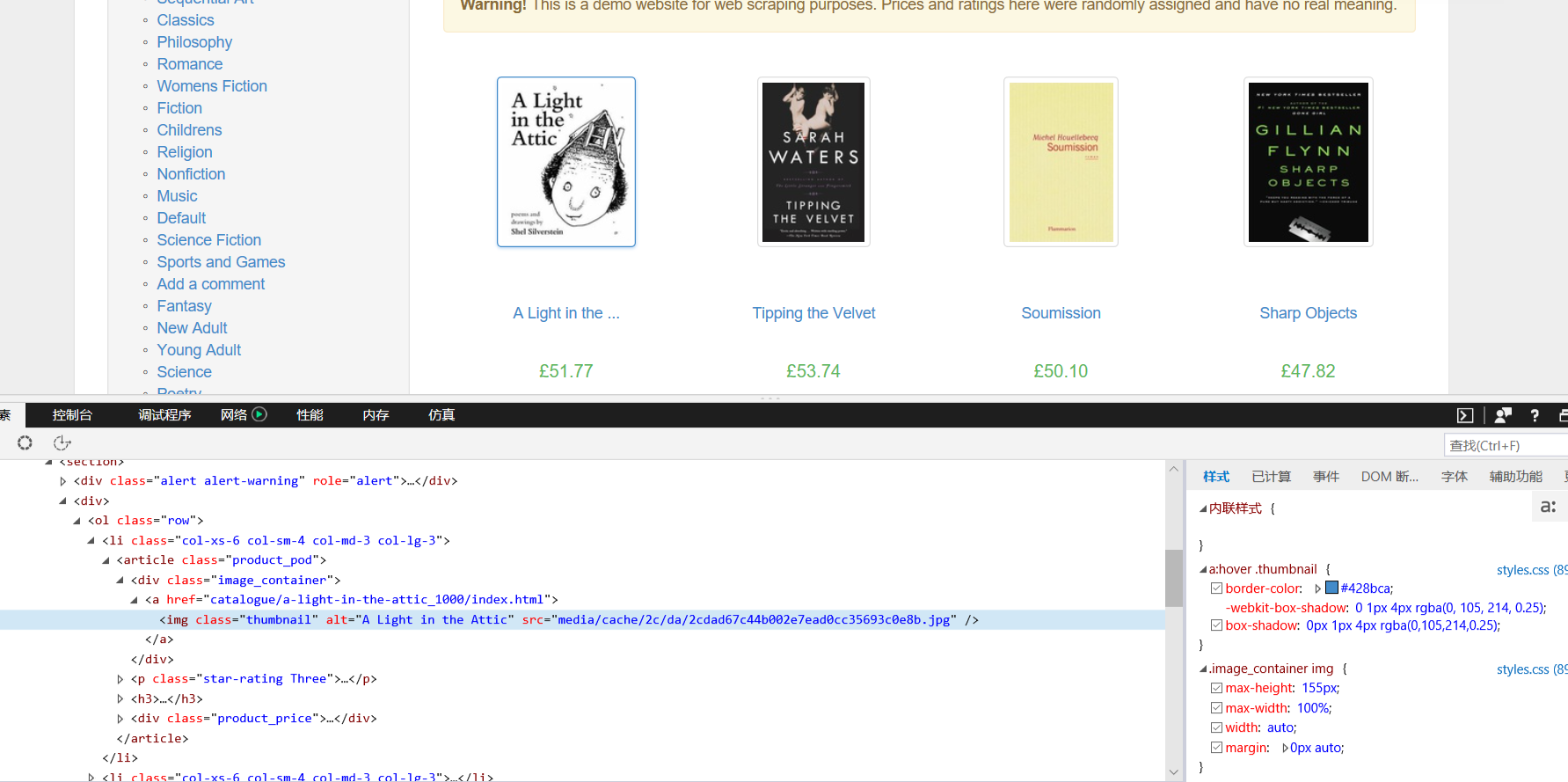Switch to the 性能 performance tab

[310, 415]
